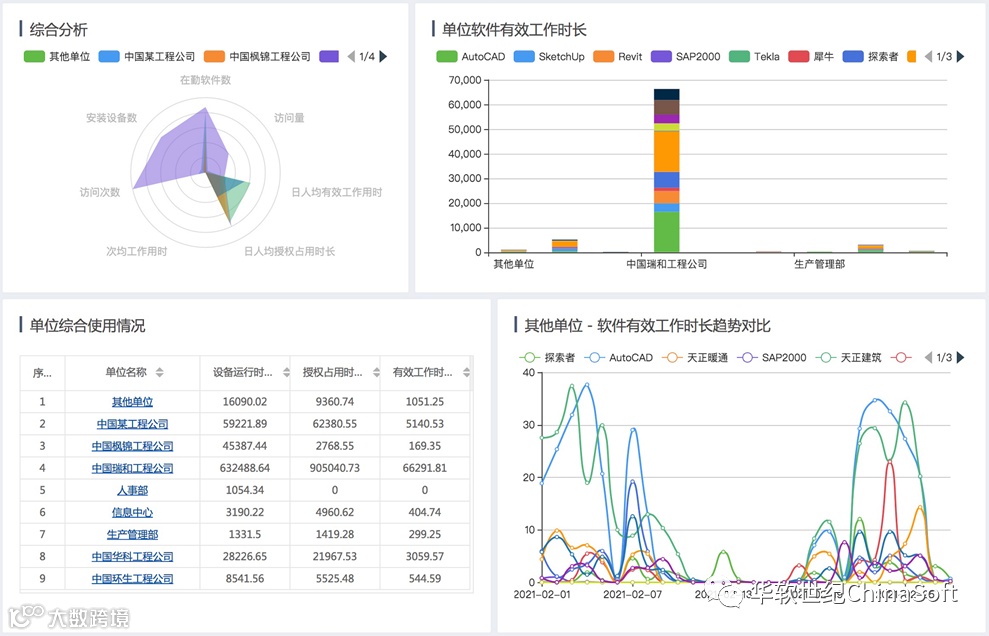Select cell value 21967.53
This screenshot has height=636, width=989.
coord(335,556)
